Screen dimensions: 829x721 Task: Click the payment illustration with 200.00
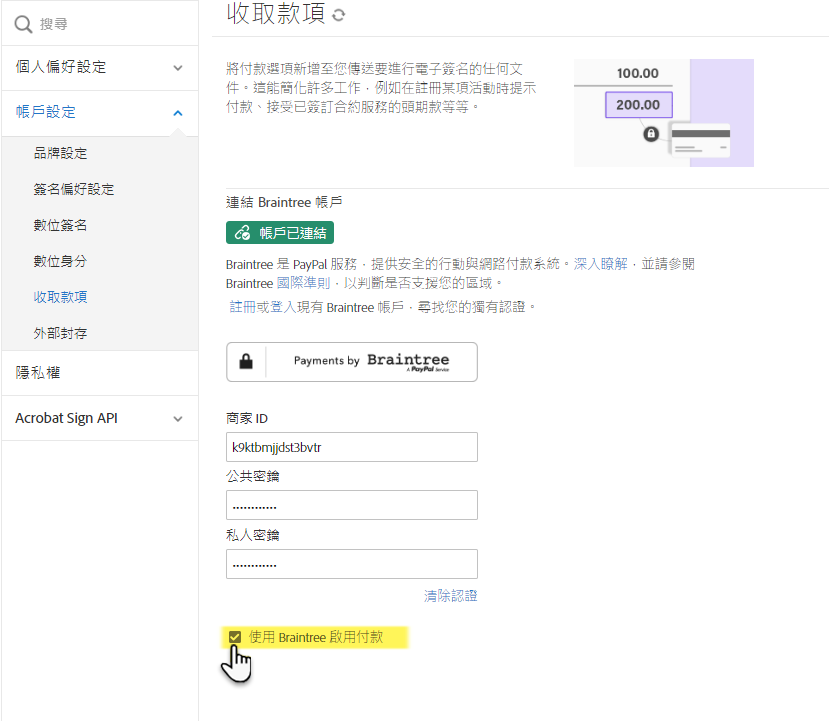pyautogui.click(x=664, y=113)
